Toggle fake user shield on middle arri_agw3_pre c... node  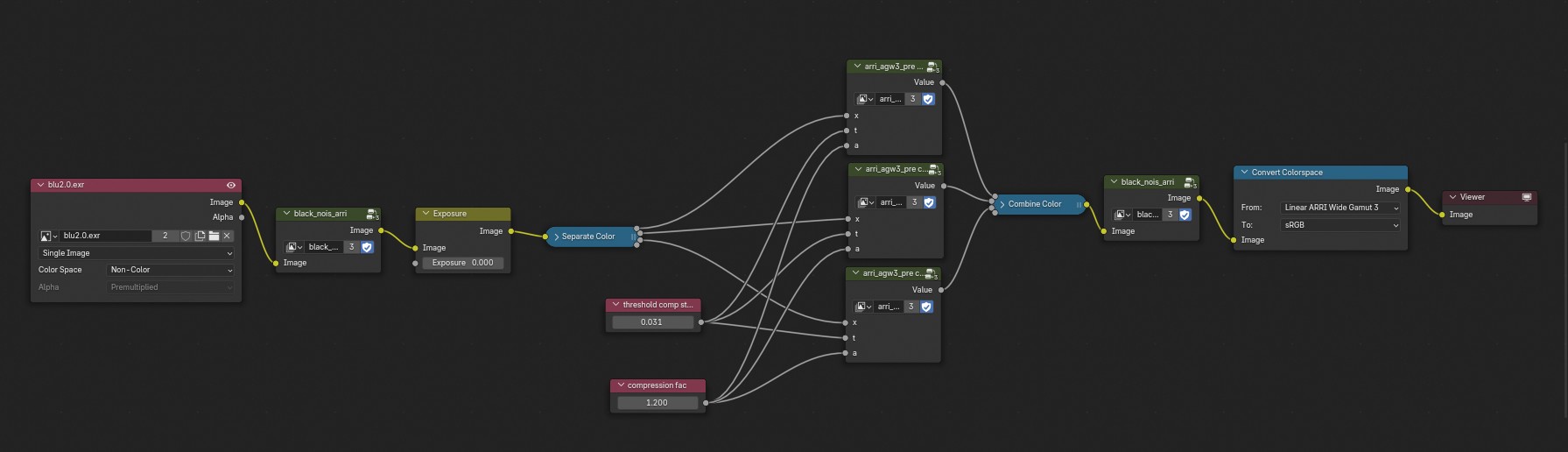coord(929,202)
